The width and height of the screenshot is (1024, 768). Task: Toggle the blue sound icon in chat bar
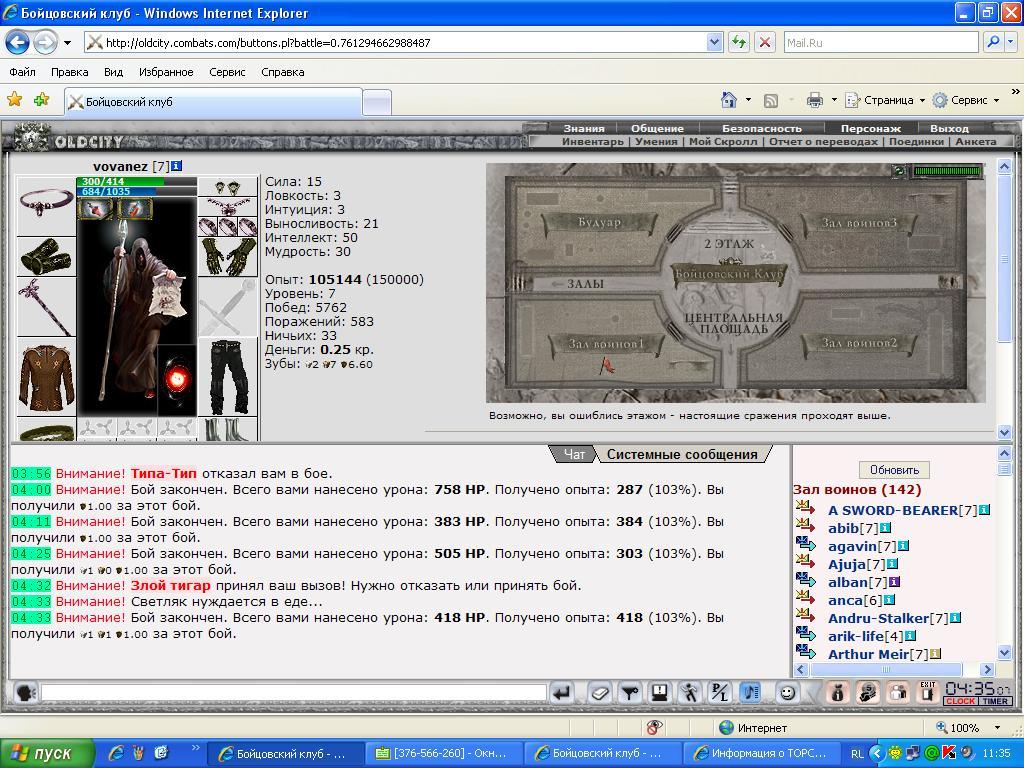pos(750,693)
